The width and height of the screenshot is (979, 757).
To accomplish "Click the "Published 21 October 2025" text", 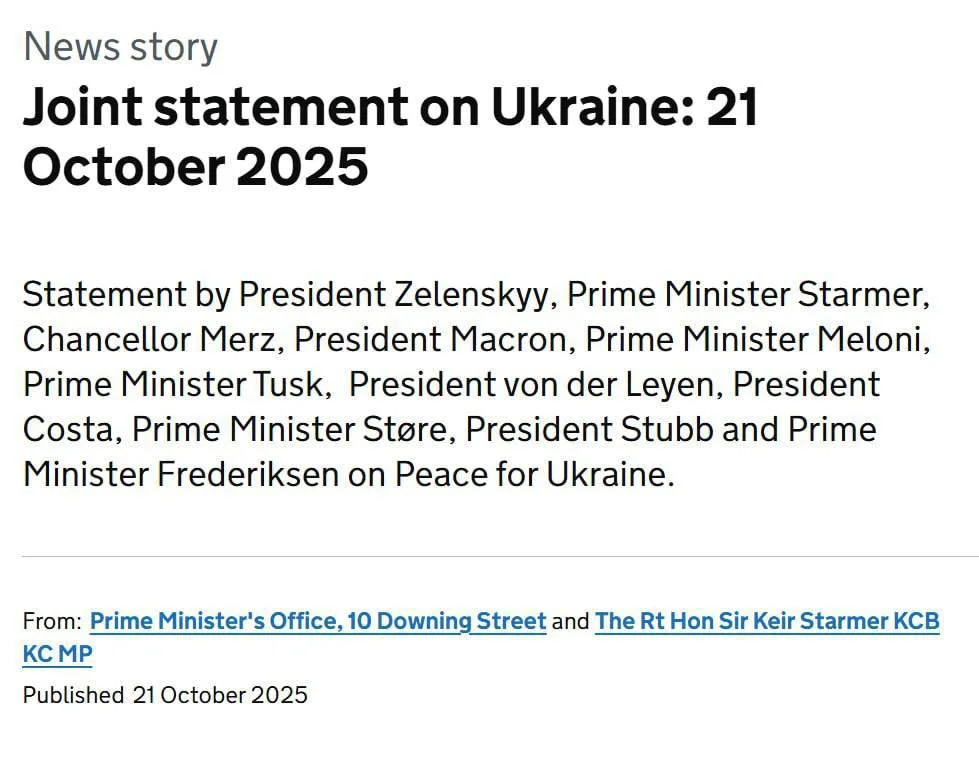I will [165, 694].
